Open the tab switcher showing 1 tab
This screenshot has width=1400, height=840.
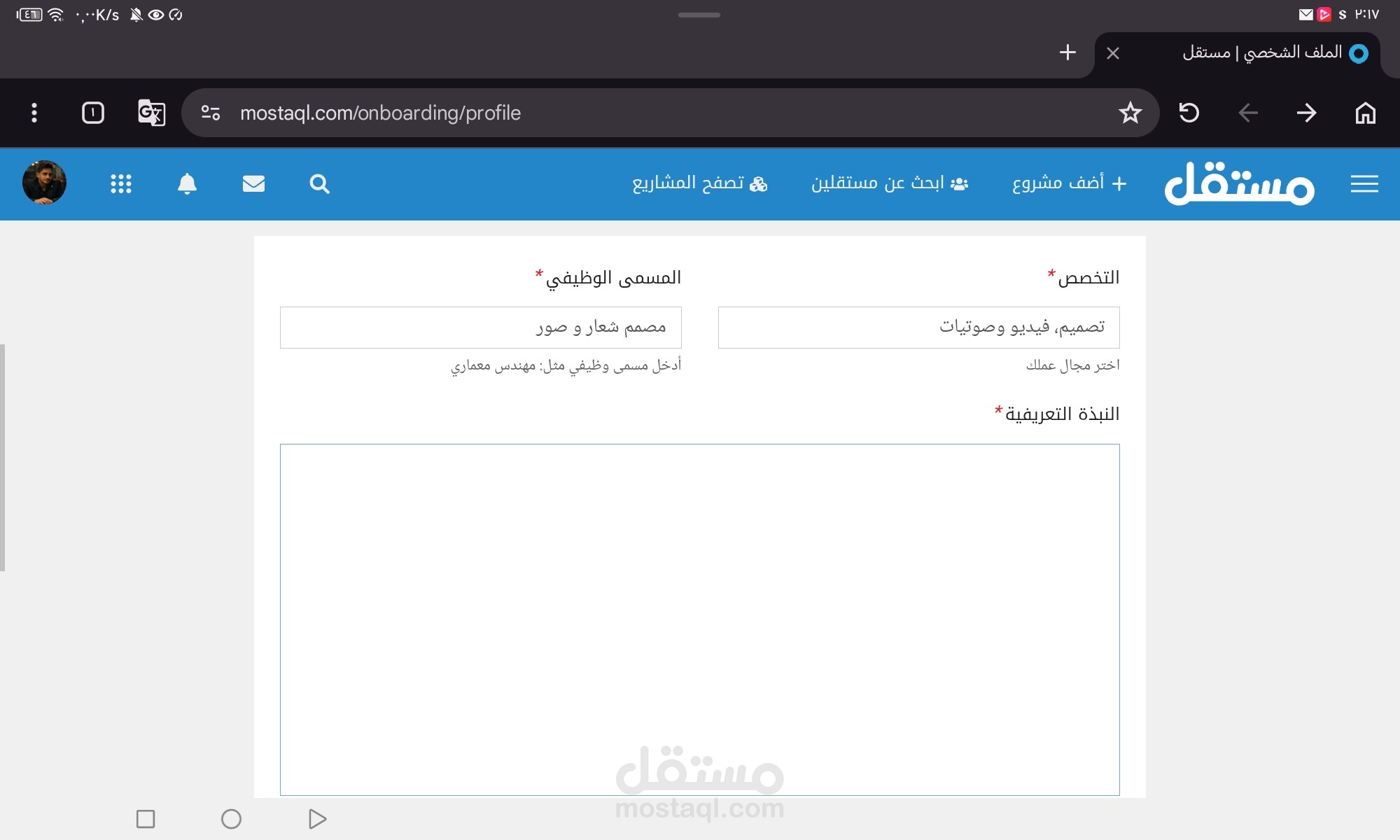(93, 113)
